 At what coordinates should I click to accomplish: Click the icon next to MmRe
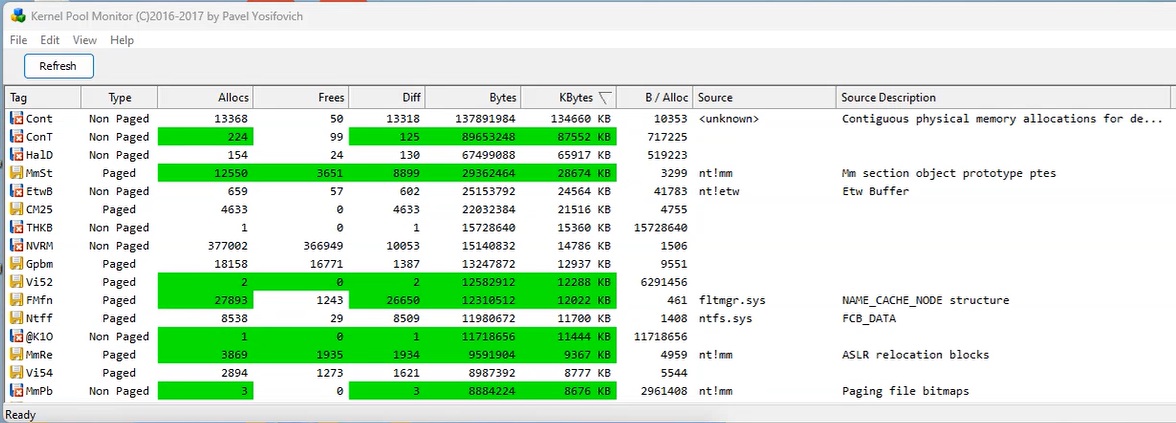point(16,355)
